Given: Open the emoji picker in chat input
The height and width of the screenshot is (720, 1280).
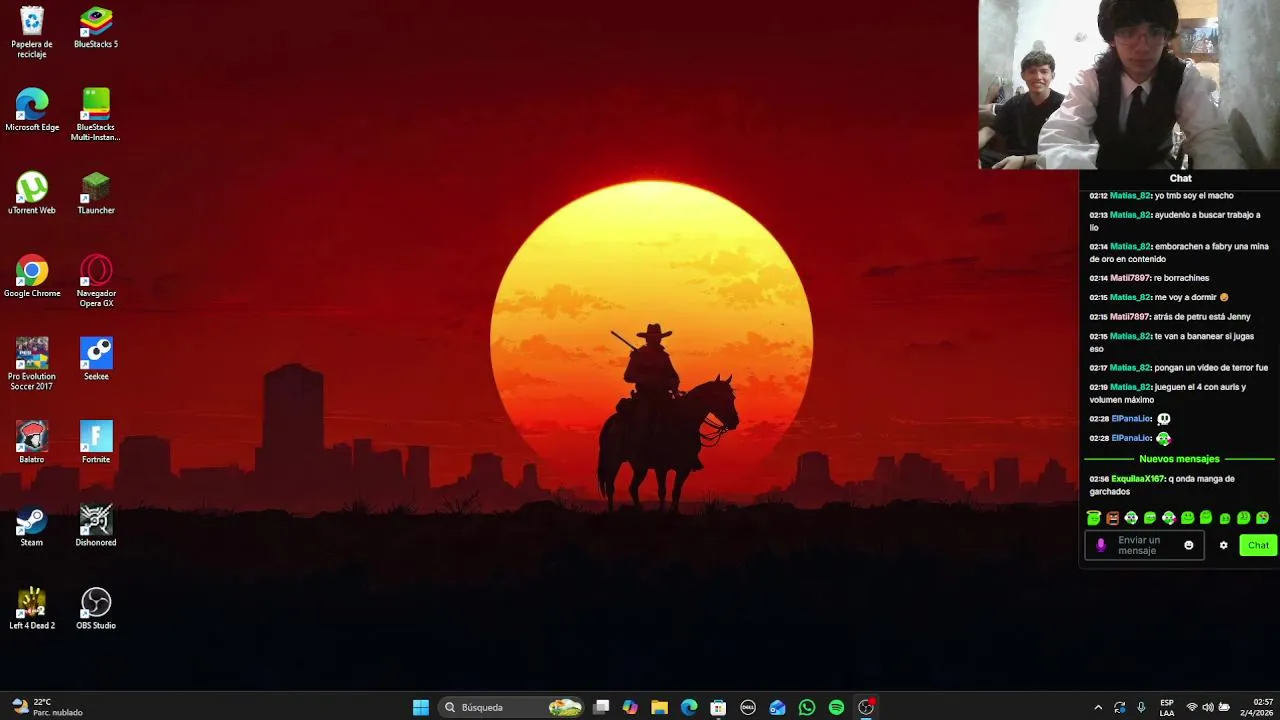Looking at the screenshot, I should click(1189, 545).
